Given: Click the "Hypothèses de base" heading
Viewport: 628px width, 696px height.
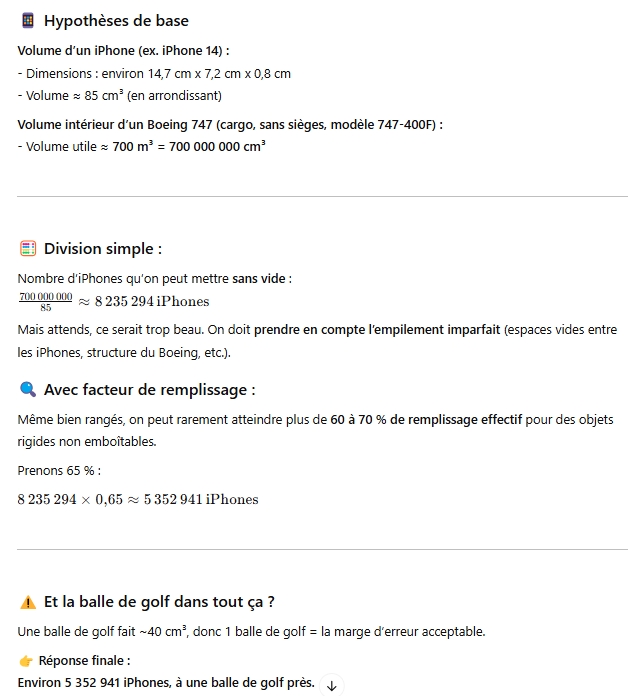Looking at the screenshot, I should pyautogui.click(x=116, y=21).
